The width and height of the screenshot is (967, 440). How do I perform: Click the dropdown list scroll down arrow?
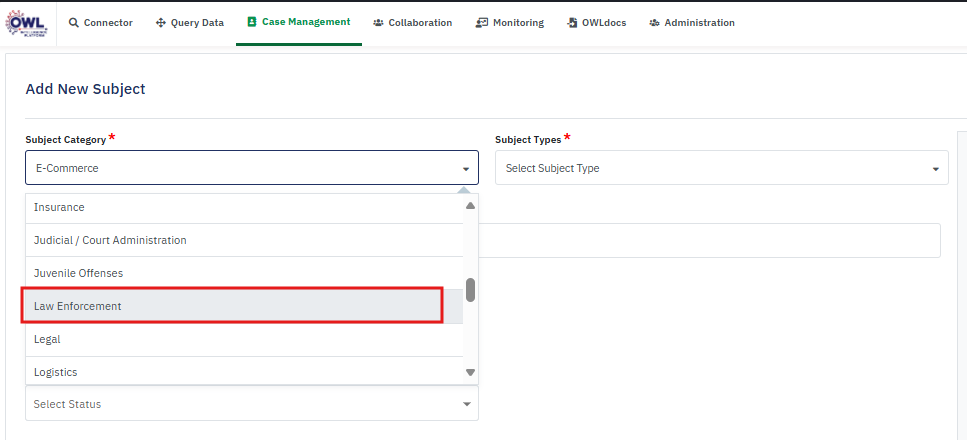(470, 372)
